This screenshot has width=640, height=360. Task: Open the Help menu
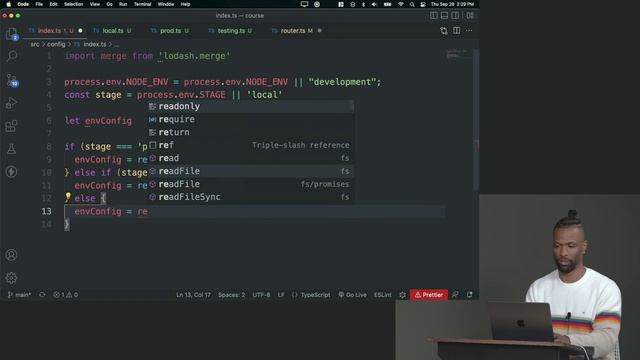pyautogui.click(x=185, y=4)
